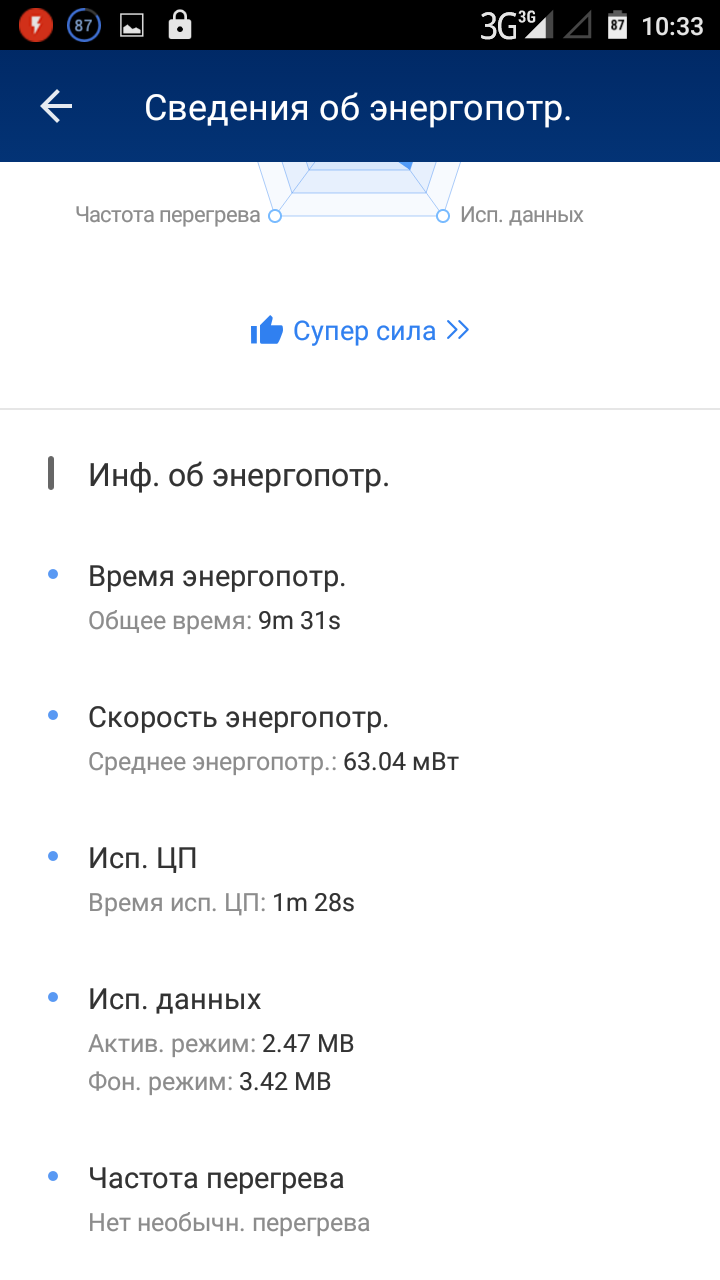
Task: Tap the battery icon in status bar
Action: [x=617, y=25]
